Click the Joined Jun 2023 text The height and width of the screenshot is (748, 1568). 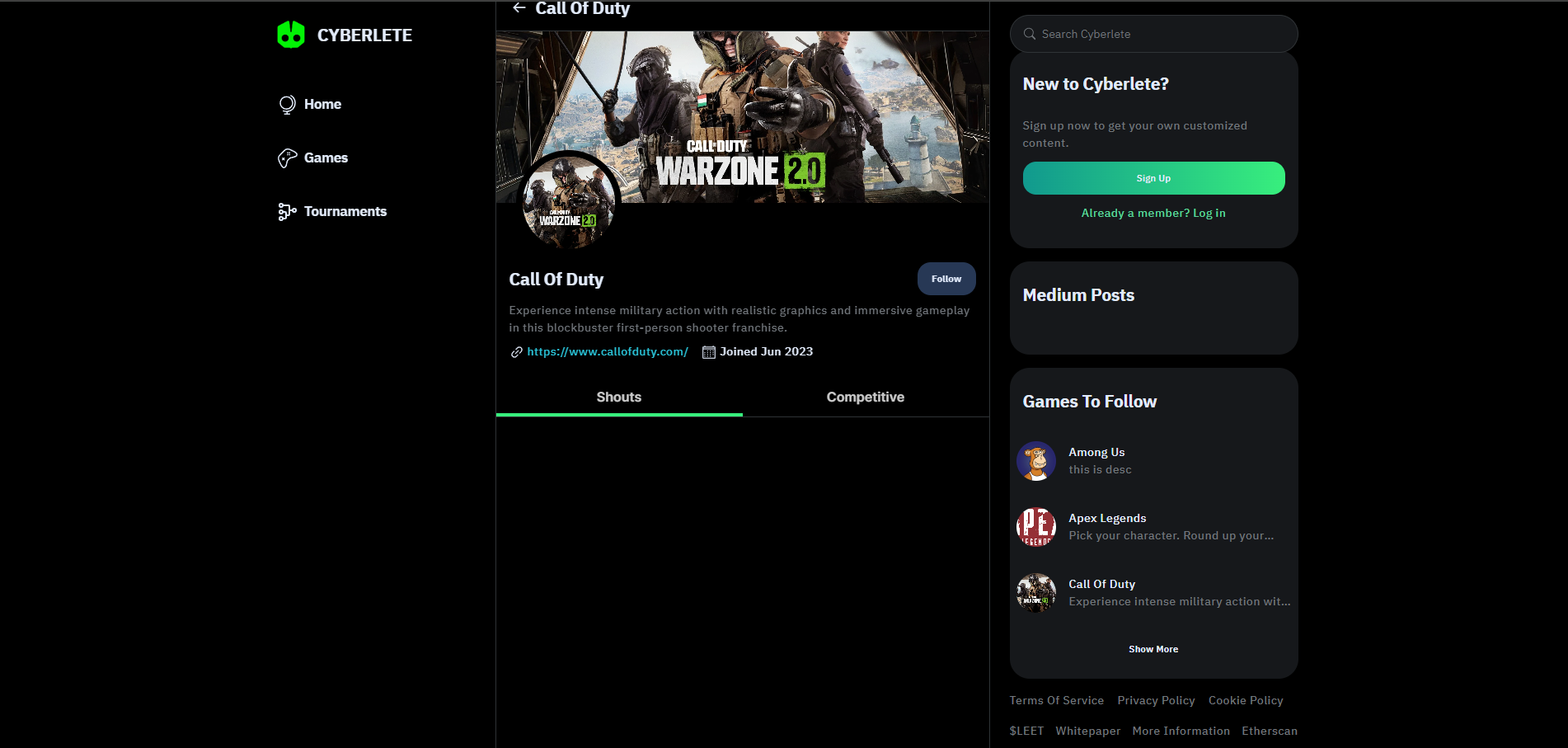click(766, 352)
